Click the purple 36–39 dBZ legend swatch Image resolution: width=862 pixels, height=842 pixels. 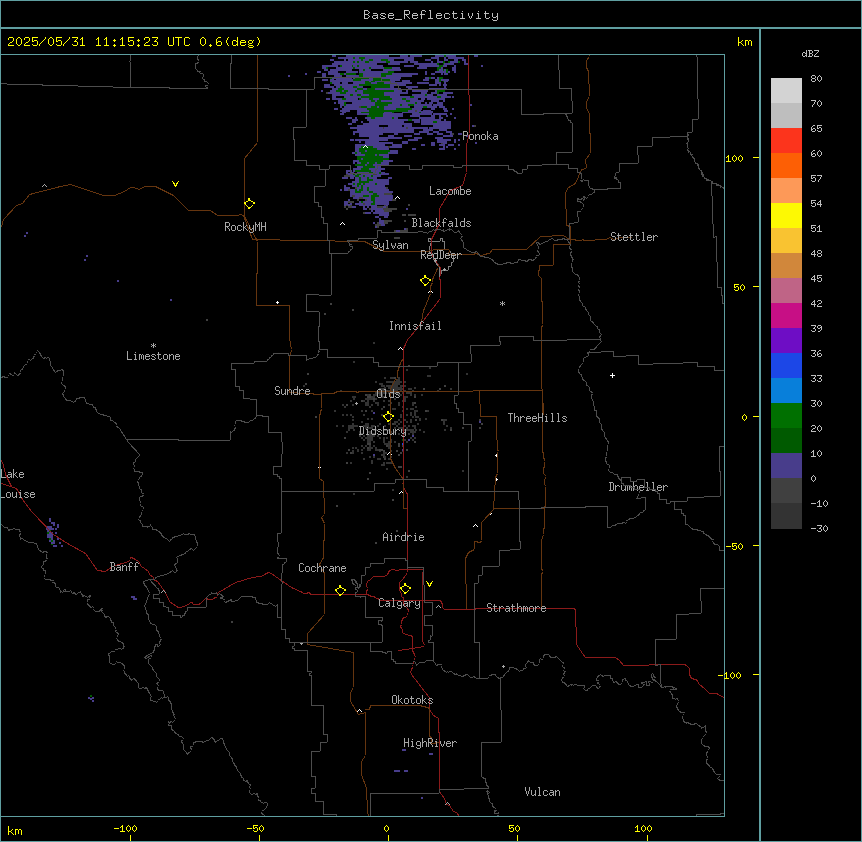786,340
